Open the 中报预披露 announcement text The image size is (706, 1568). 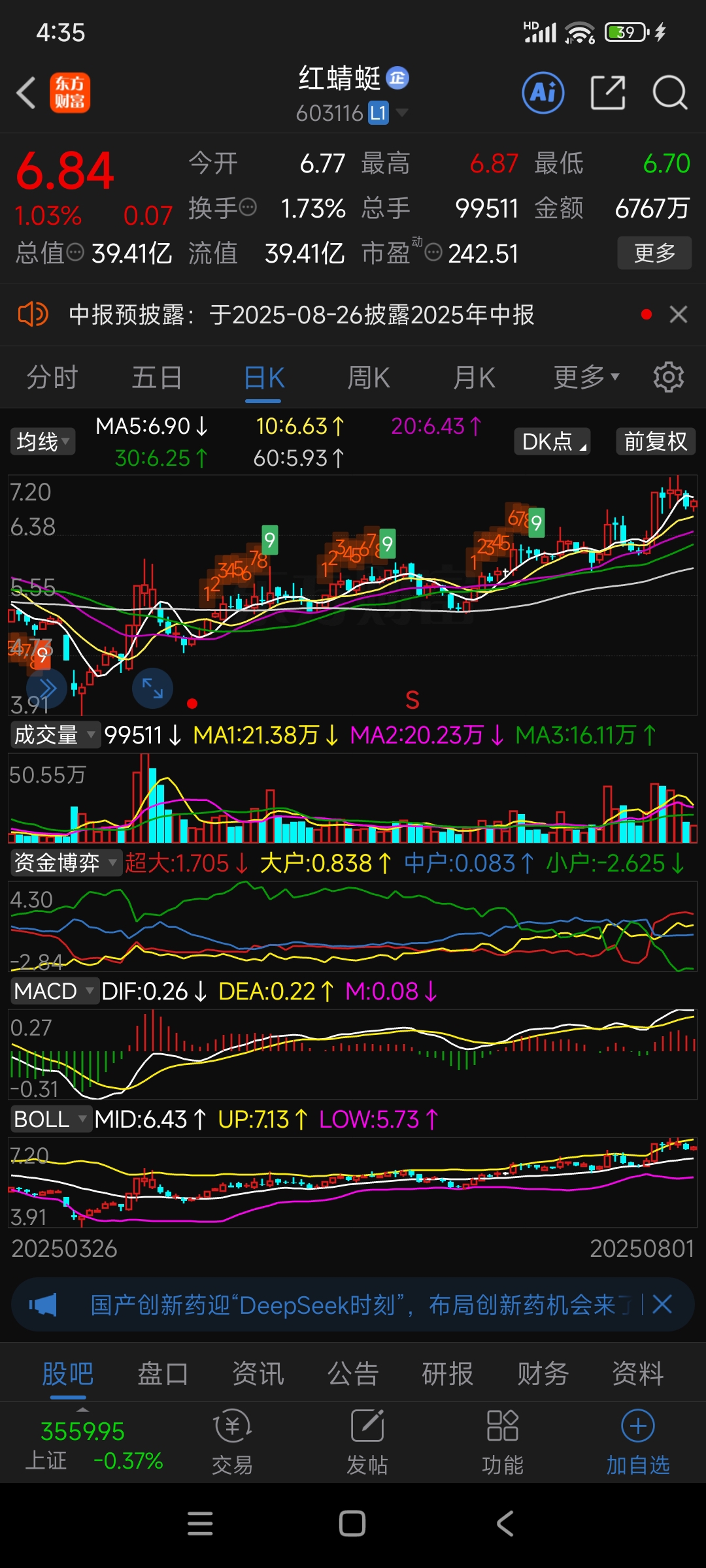click(x=301, y=314)
